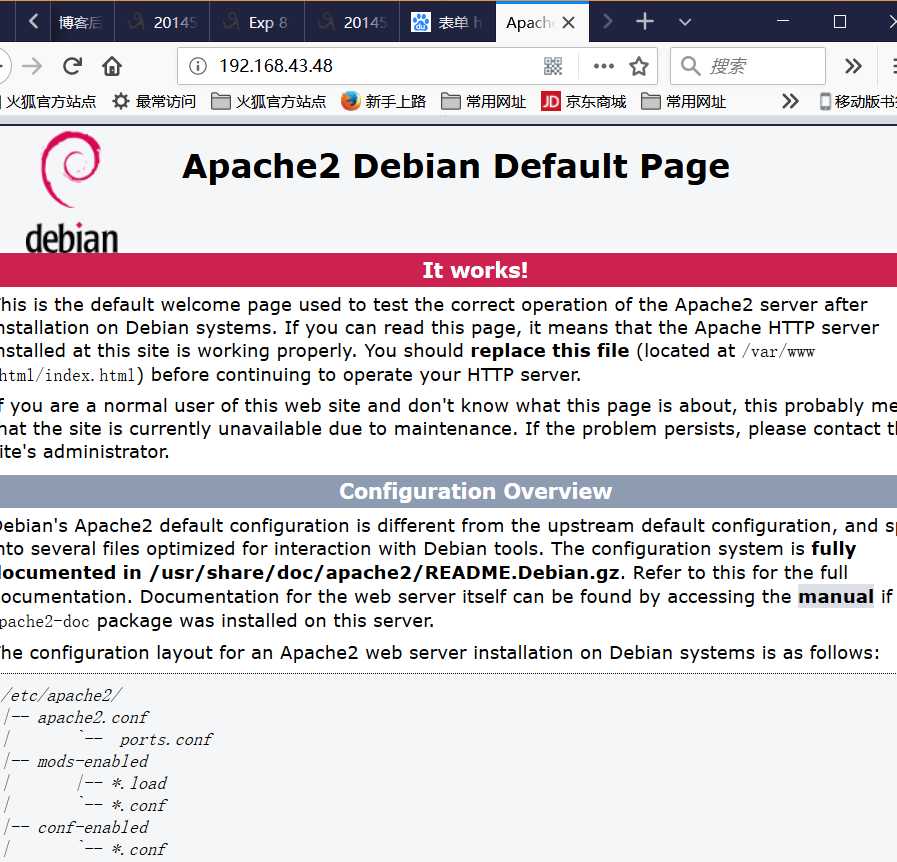Open the 京东商城 JD bookmark

pyautogui.click(x=584, y=102)
